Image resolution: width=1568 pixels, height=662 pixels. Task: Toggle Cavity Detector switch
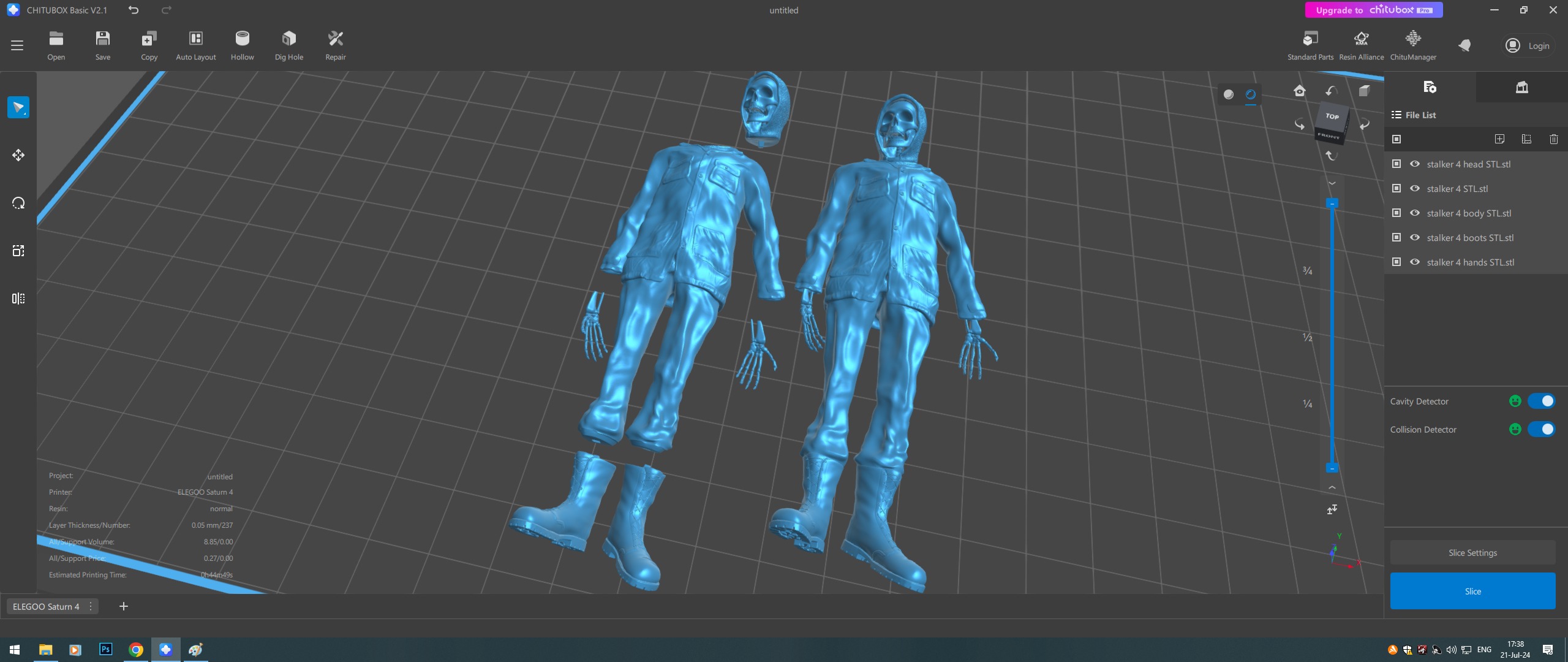(x=1541, y=401)
